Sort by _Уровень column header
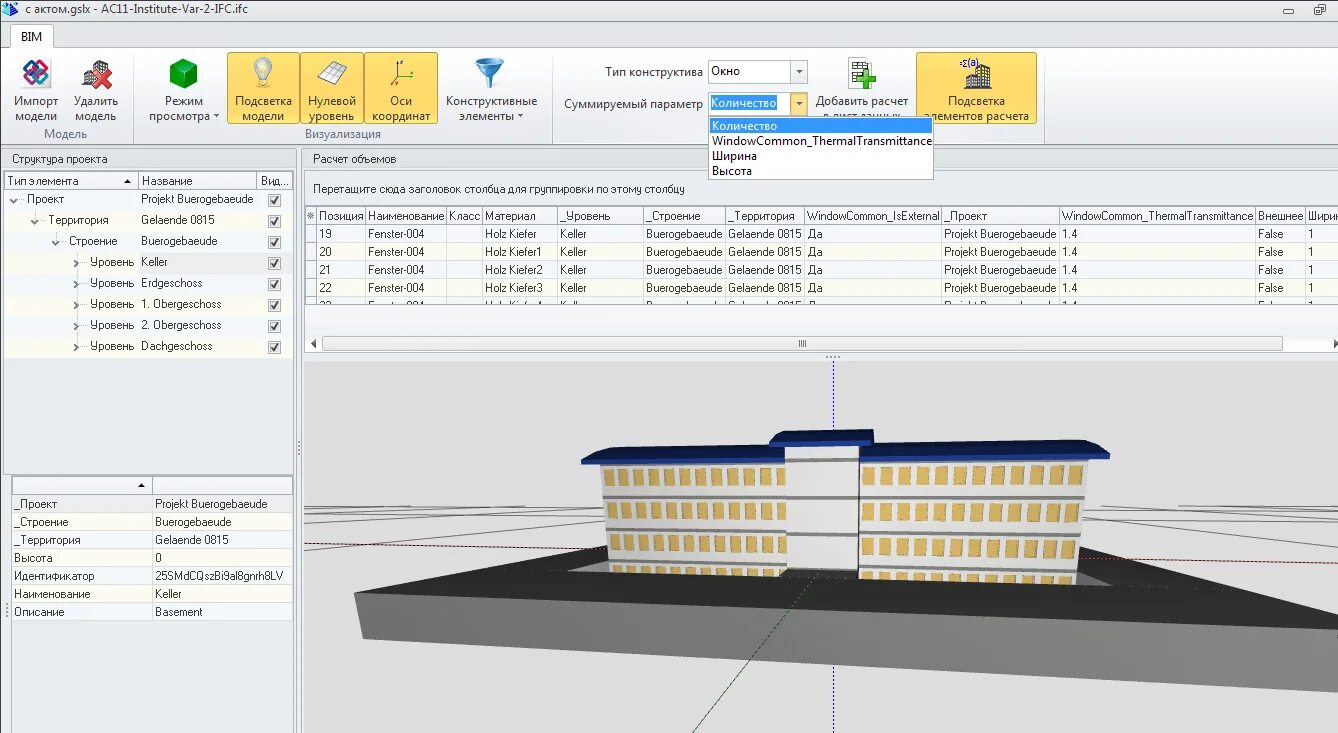The image size is (1338, 733). coord(600,216)
